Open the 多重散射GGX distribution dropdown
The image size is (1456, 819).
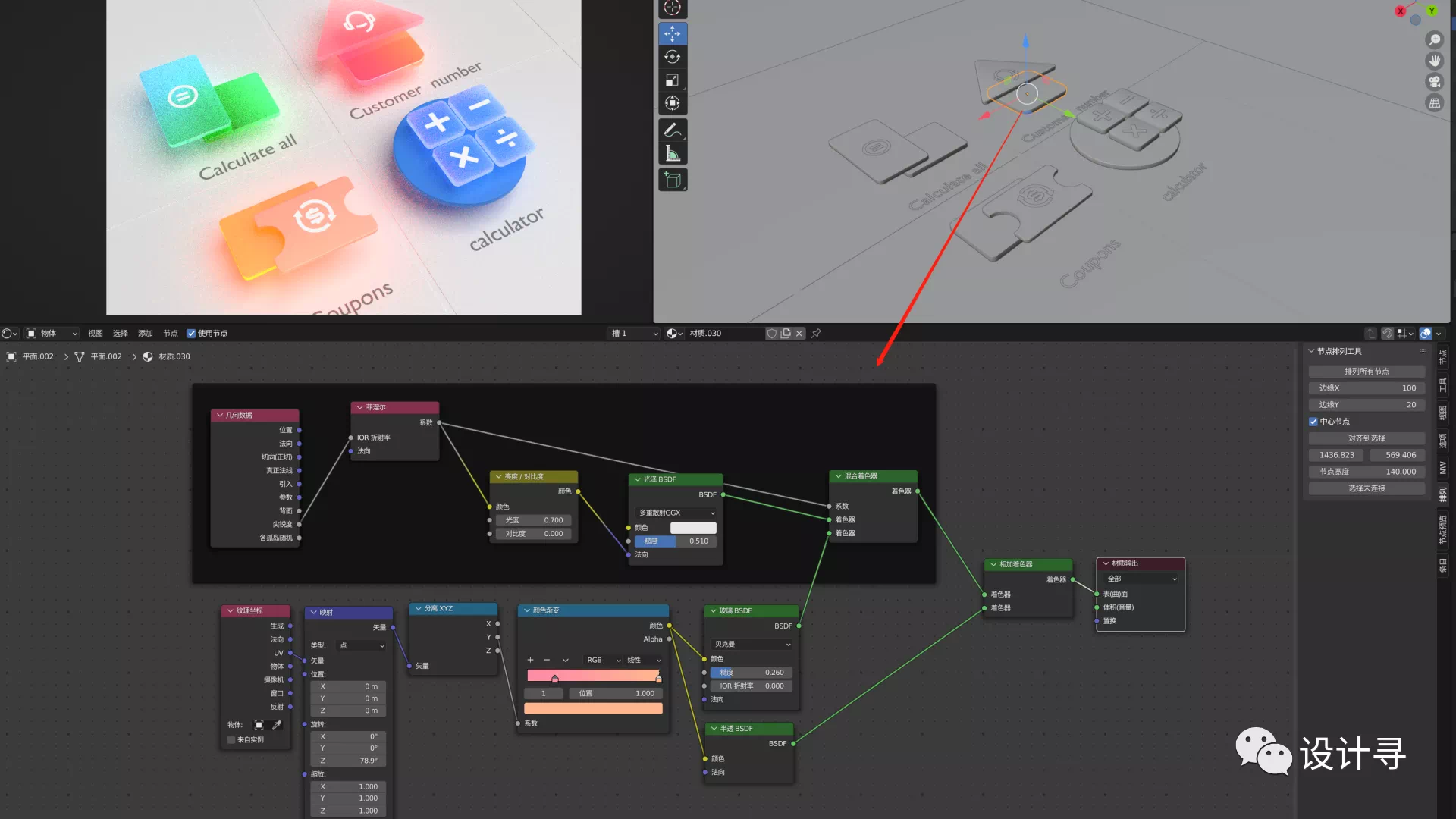676,513
